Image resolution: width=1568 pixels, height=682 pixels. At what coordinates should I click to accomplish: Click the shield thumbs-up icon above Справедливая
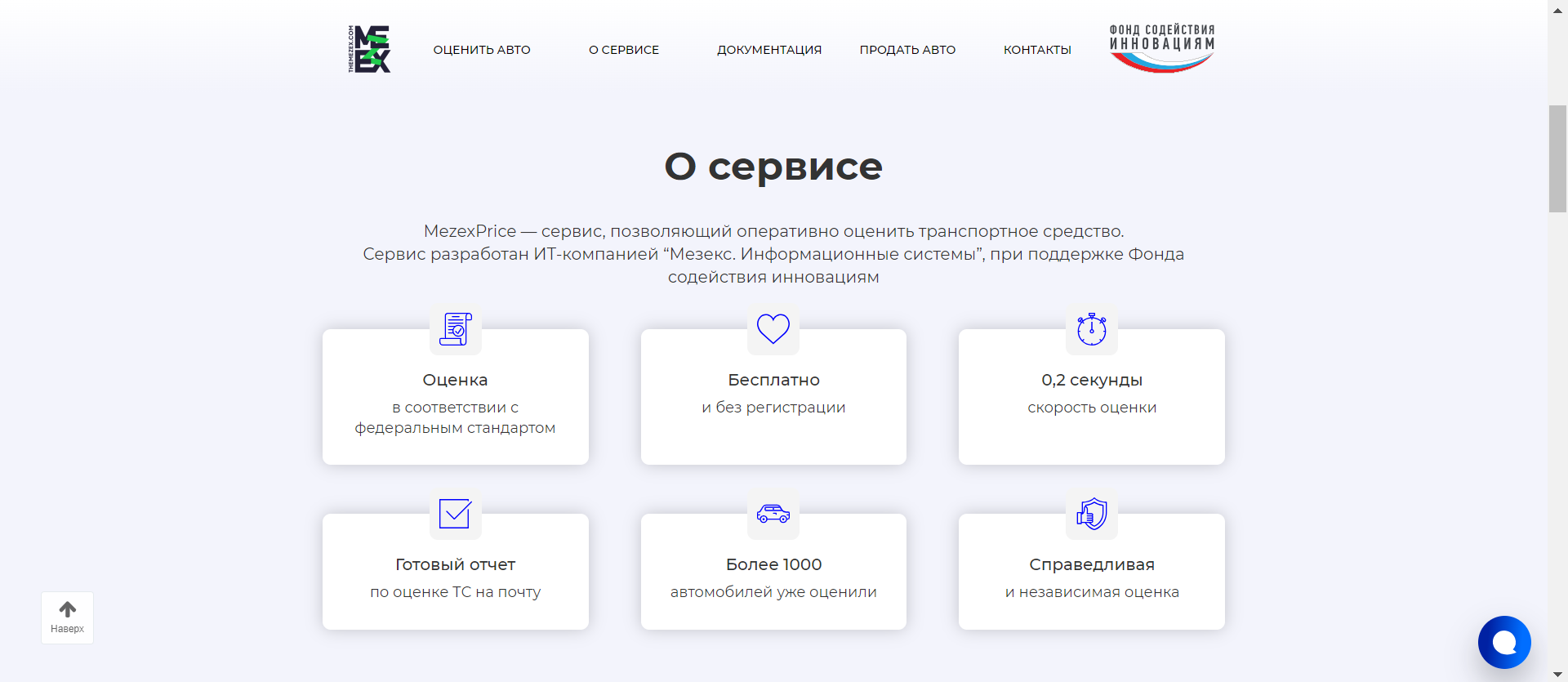tap(1092, 514)
